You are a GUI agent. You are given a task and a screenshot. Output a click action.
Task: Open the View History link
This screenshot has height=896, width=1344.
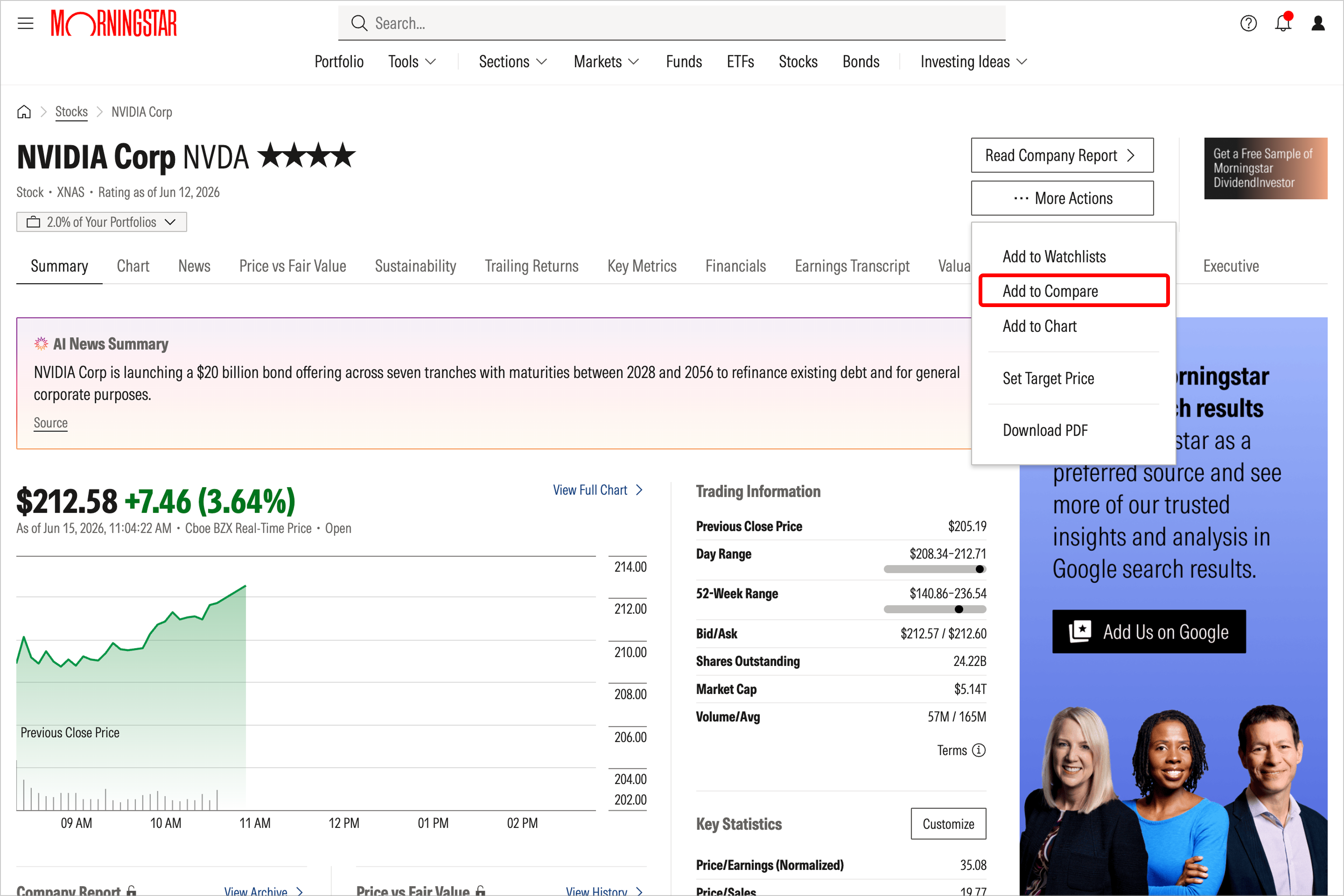coord(604,890)
